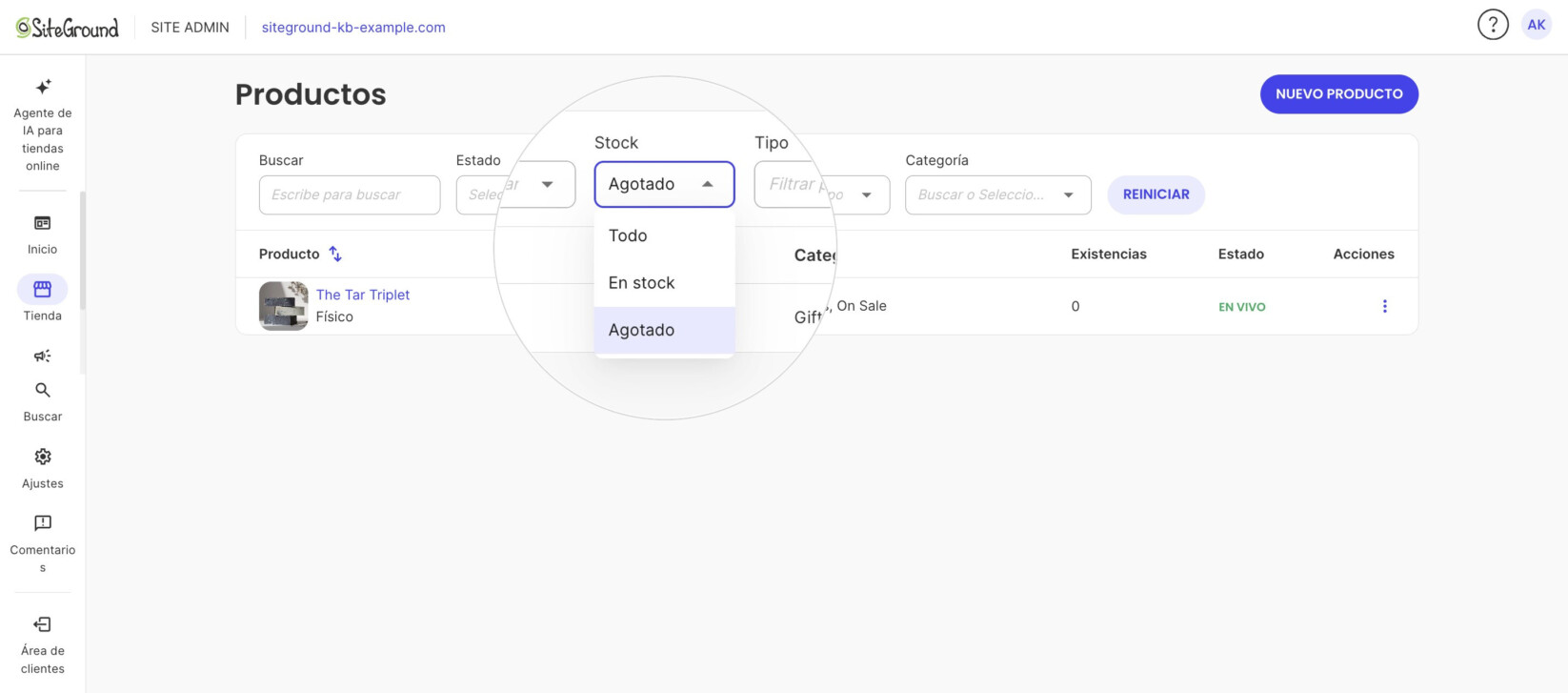Open the AK user avatar menu
The image size is (1568, 693).
(x=1537, y=25)
